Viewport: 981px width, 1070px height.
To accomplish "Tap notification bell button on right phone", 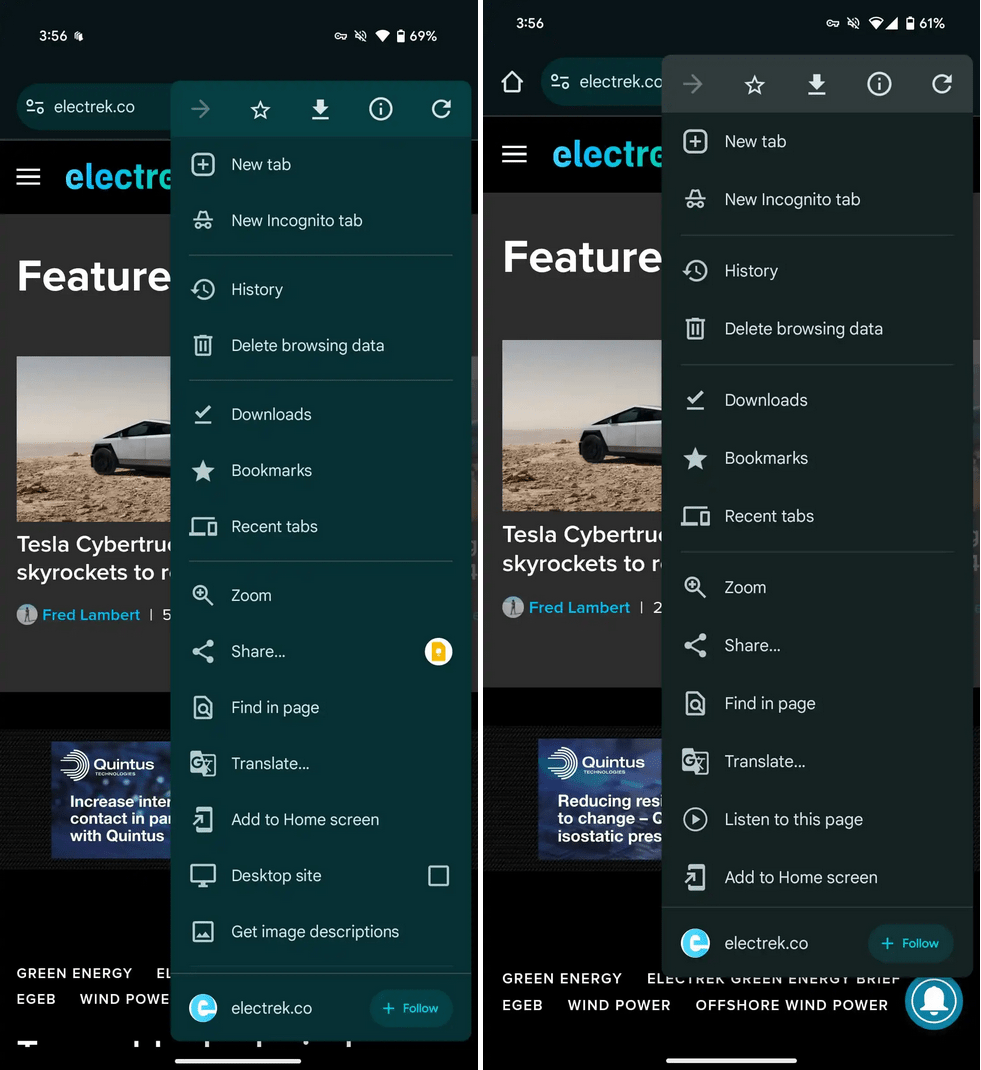I will [934, 1001].
